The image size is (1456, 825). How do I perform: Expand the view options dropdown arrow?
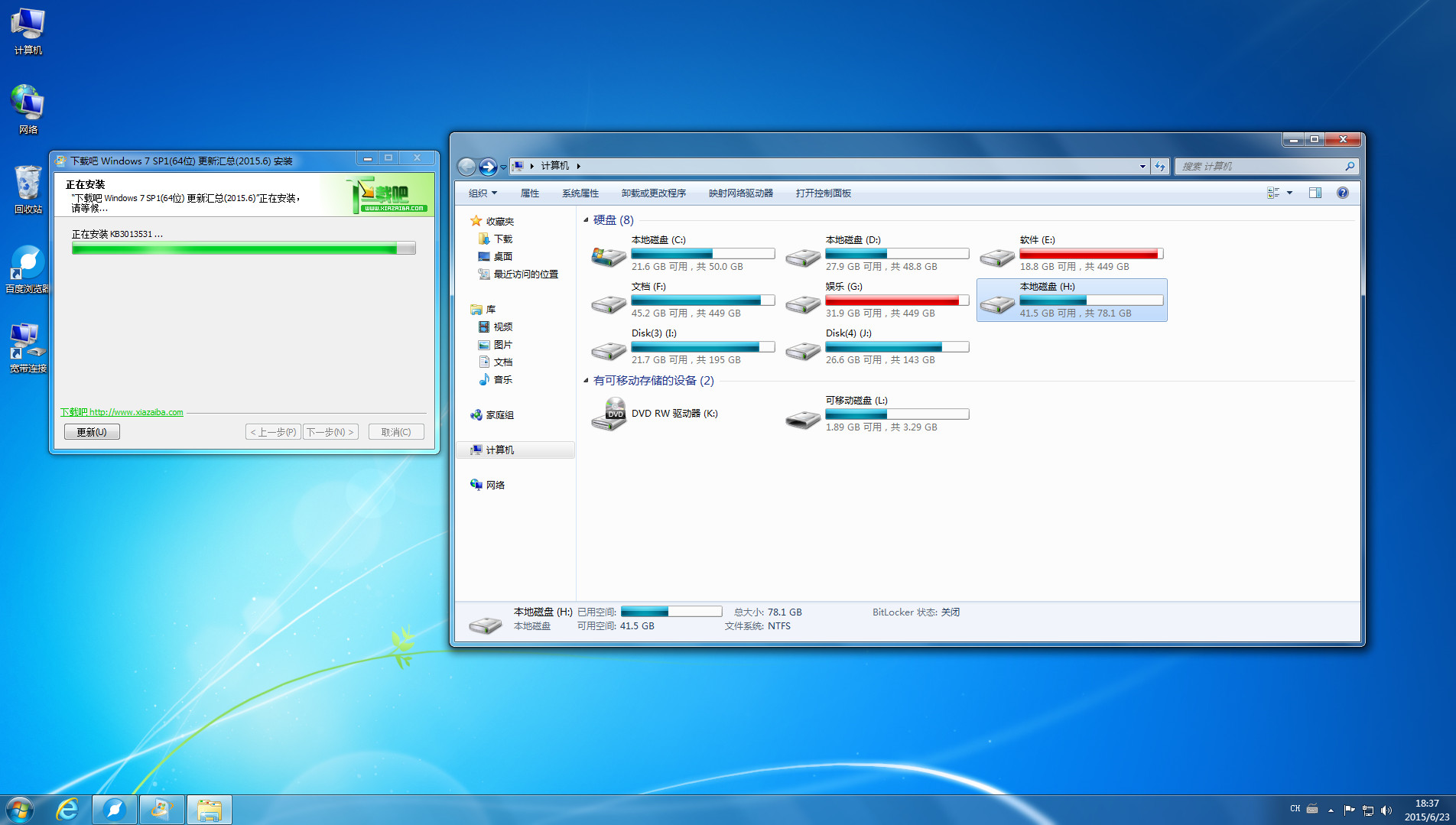tap(1289, 193)
